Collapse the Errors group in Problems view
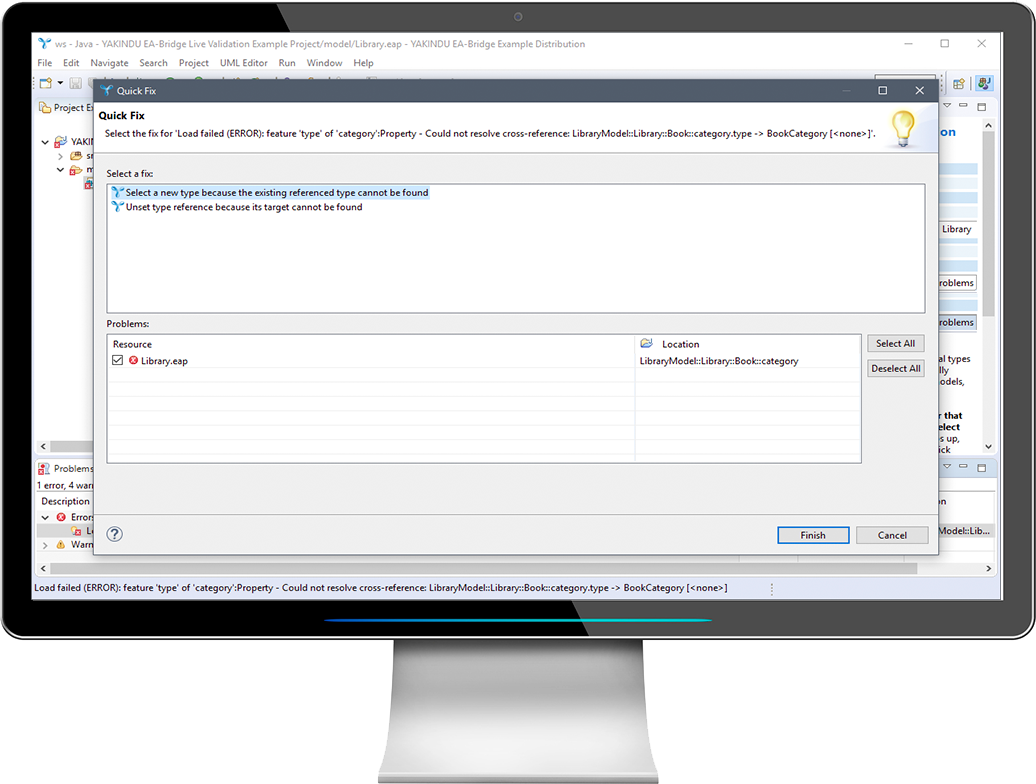Screen dimensions: 1036x784 pyautogui.click(x=45, y=517)
